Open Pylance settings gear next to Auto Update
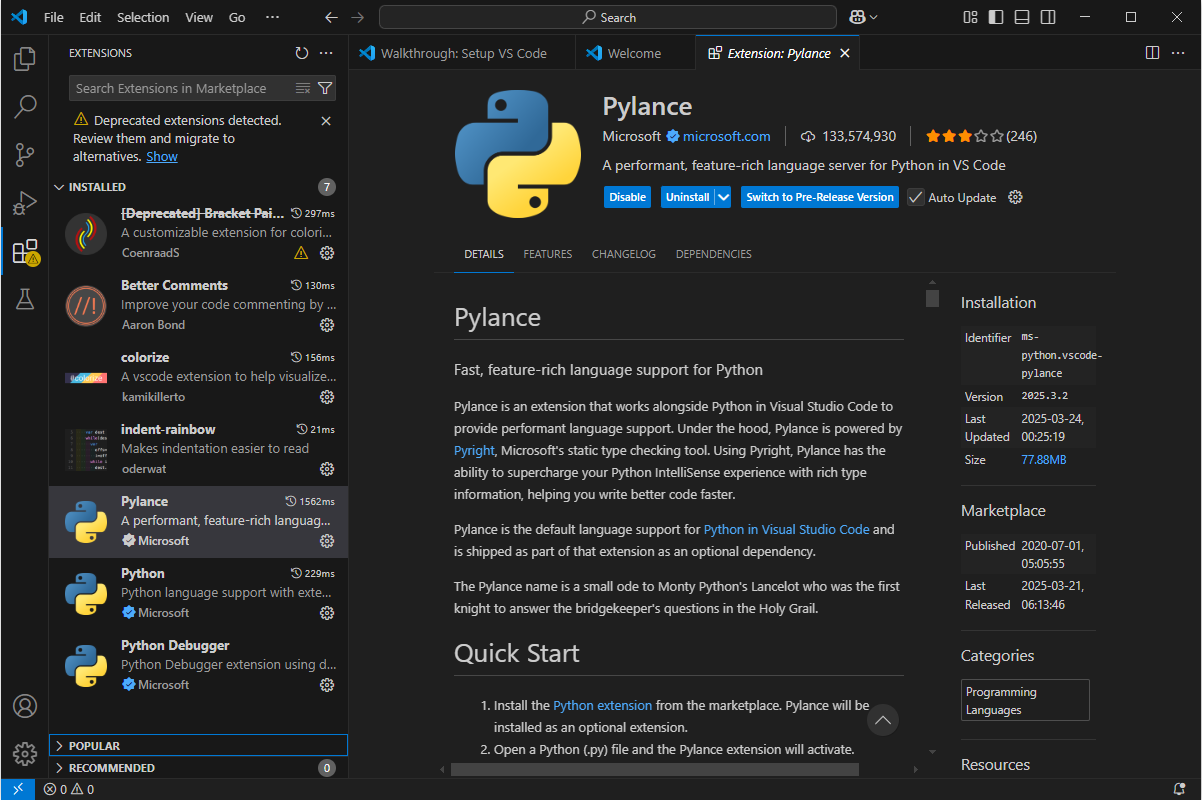Image resolution: width=1202 pixels, height=800 pixels. click(1015, 197)
